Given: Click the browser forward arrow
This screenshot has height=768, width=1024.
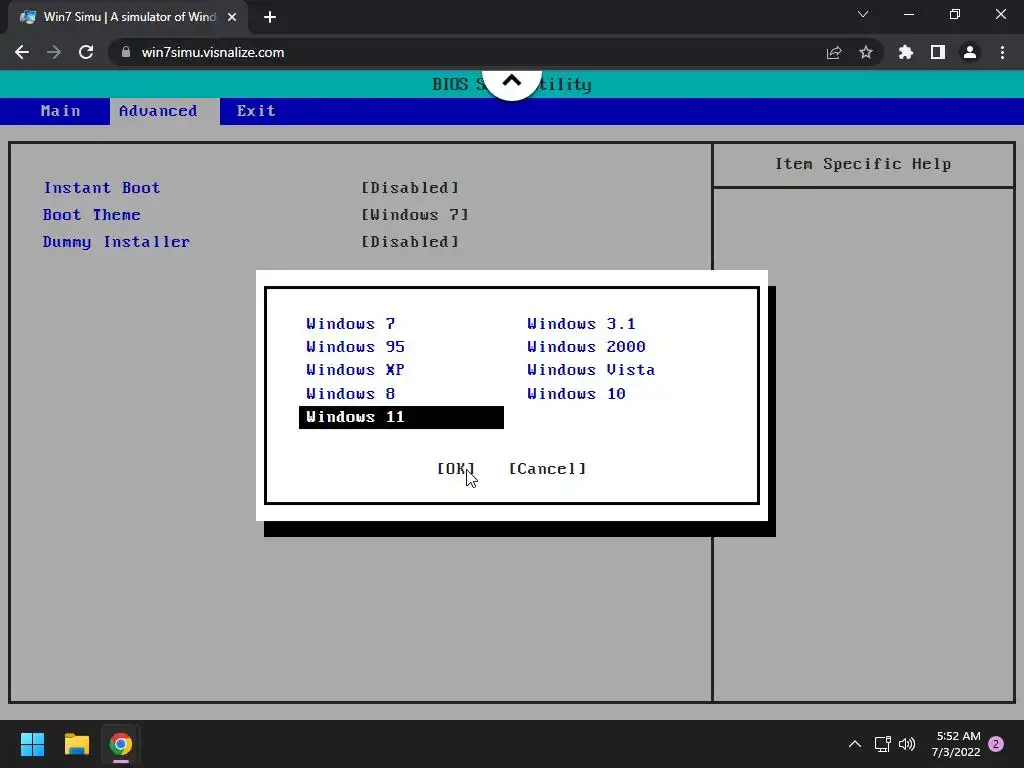Looking at the screenshot, I should [x=54, y=52].
